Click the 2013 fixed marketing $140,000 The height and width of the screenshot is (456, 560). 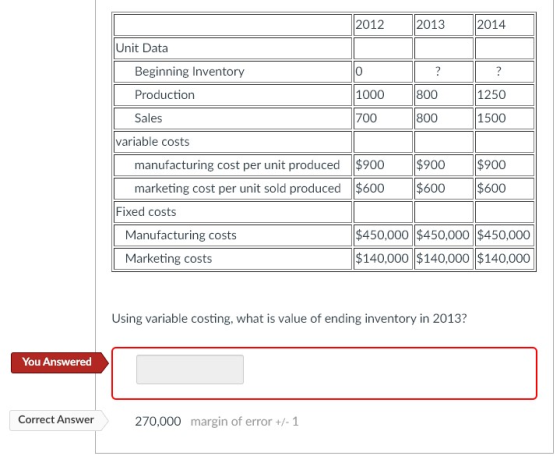click(442, 259)
